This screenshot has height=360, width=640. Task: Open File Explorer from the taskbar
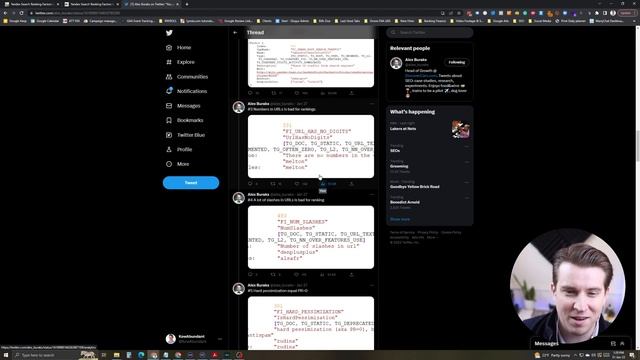click(116, 355)
